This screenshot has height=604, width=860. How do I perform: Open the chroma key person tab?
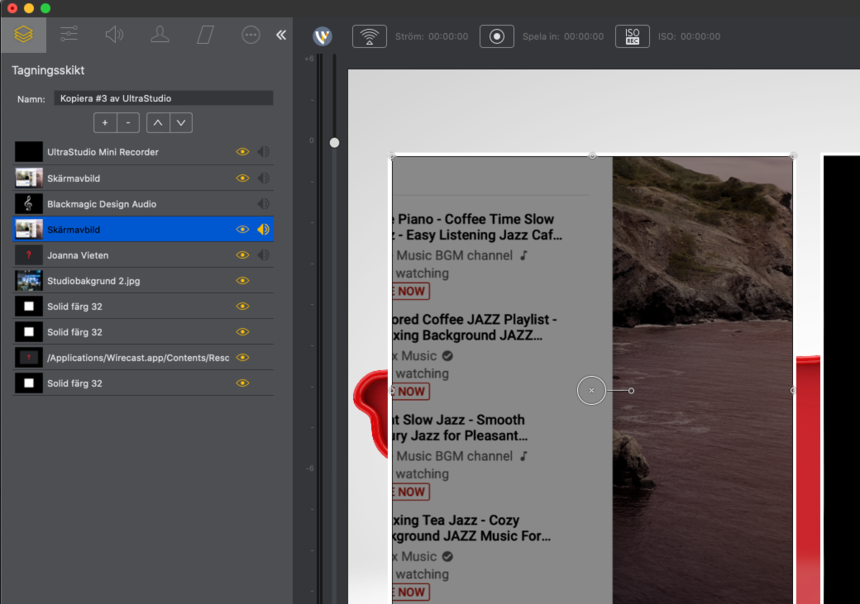click(159, 35)
